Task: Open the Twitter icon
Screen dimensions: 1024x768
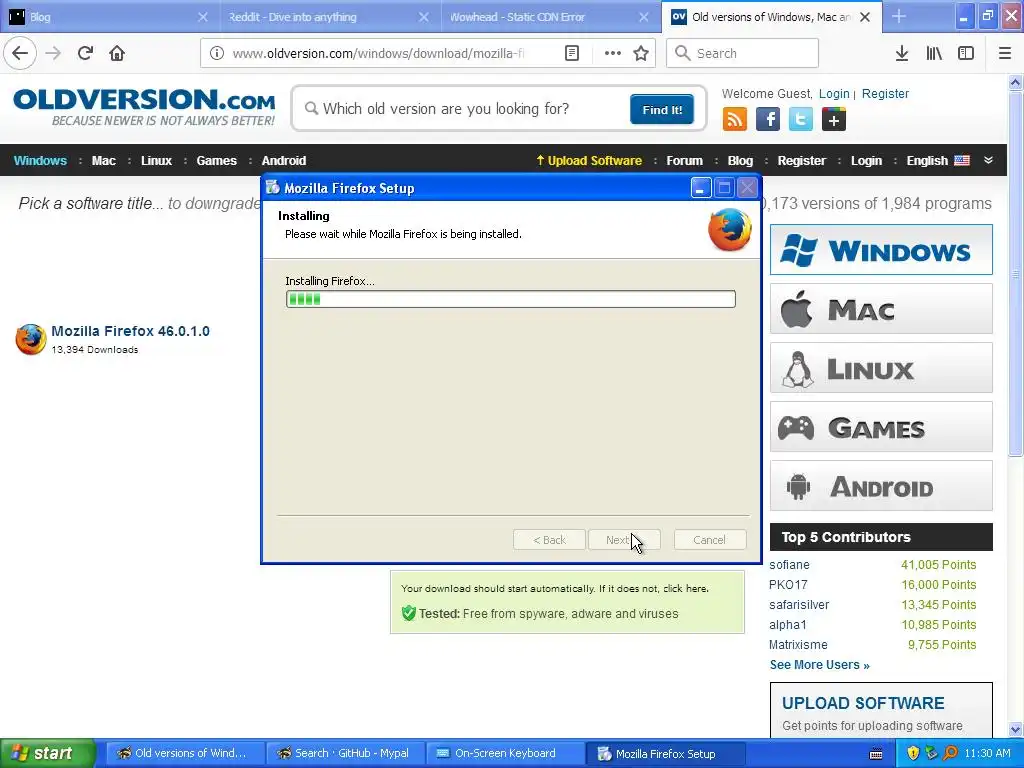Action: (801, 120)
